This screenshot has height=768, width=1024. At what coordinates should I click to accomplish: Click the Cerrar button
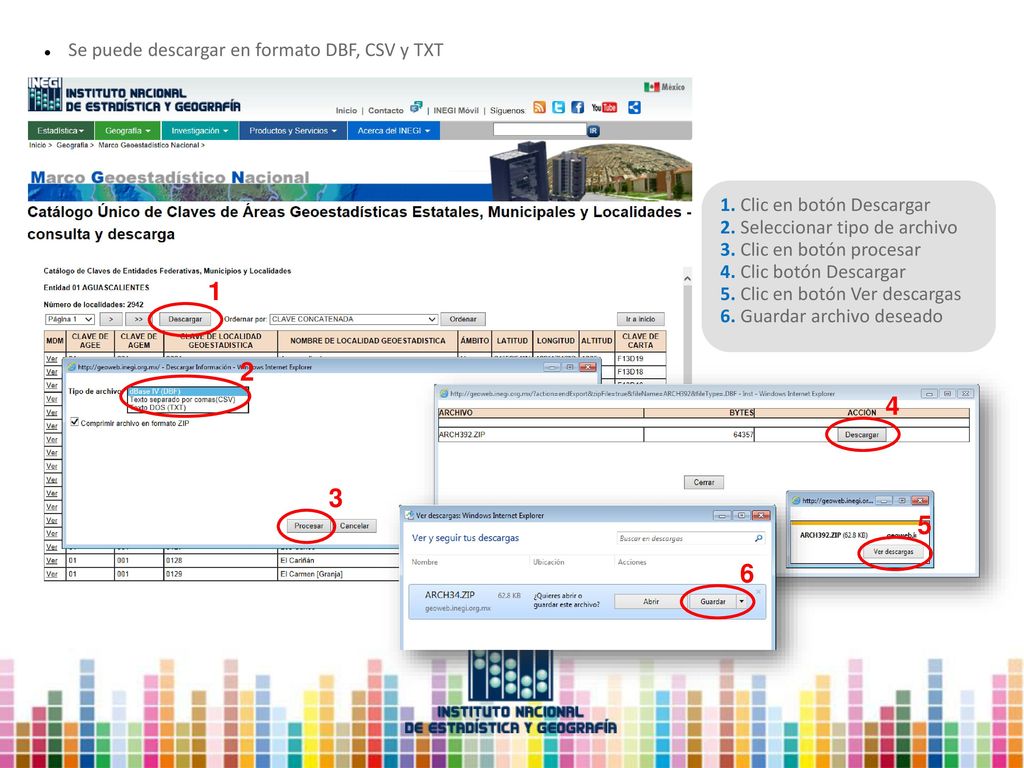(x=703, y=483)
